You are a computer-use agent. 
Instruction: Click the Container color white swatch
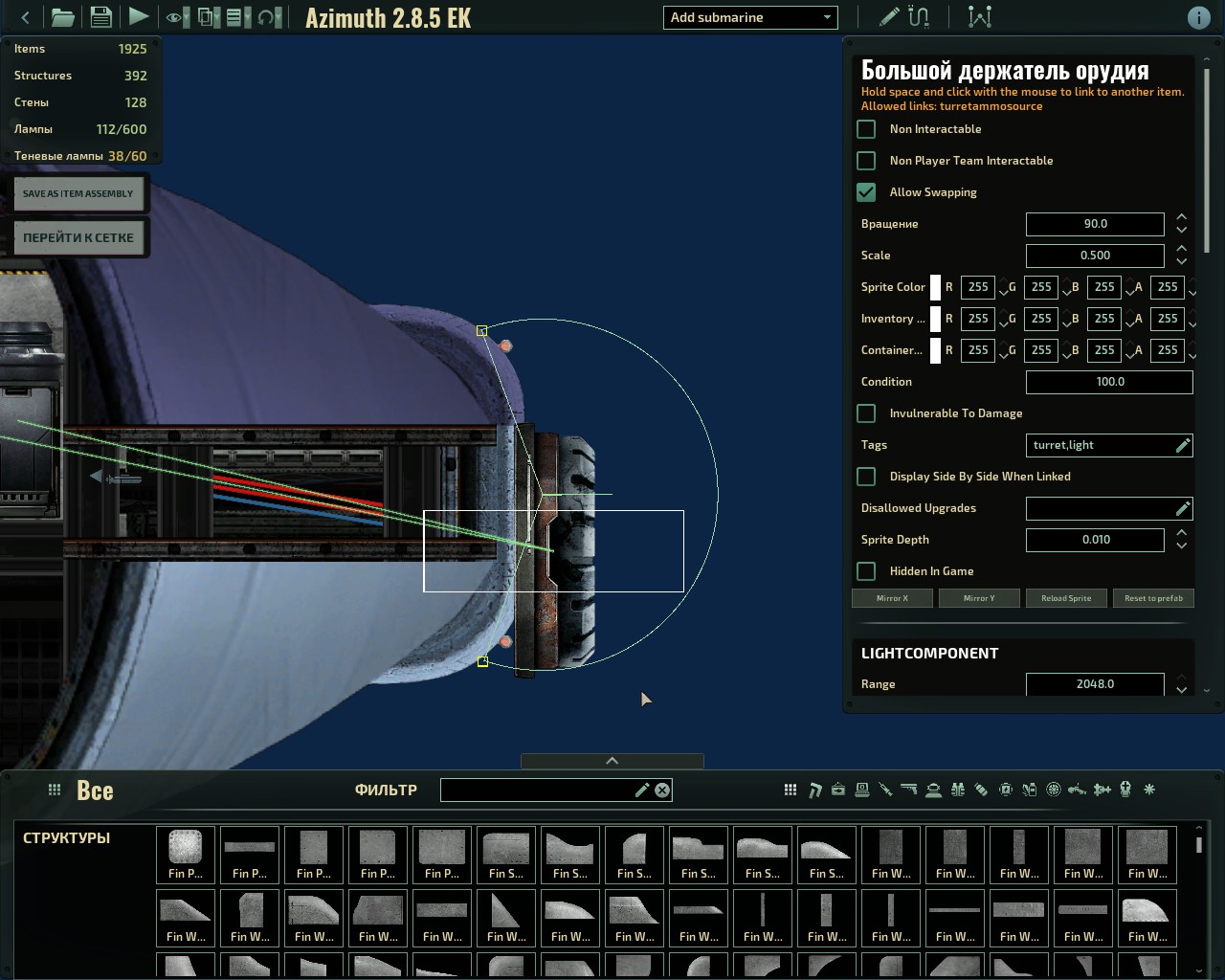point(935,349)
